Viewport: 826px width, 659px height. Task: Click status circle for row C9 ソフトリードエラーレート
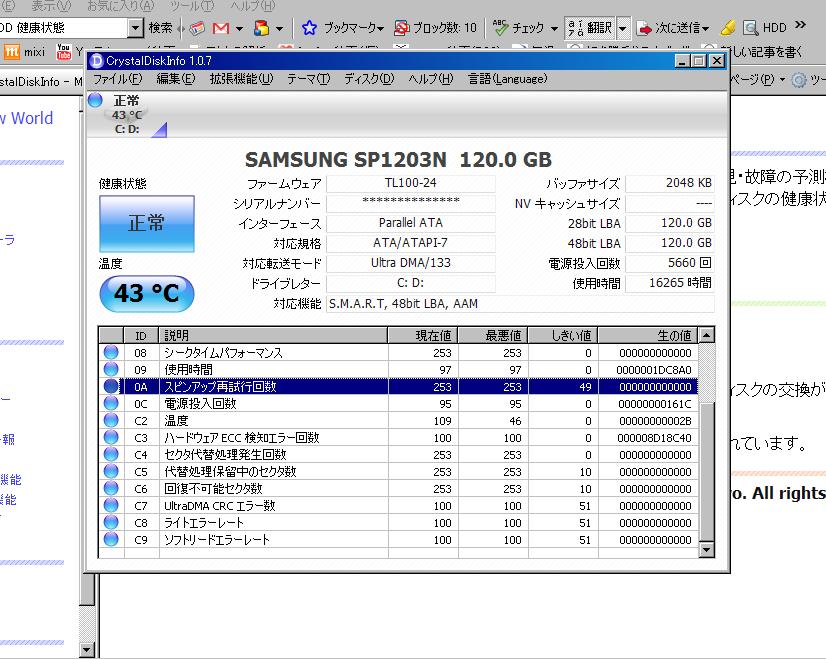[x=111, y=539]
